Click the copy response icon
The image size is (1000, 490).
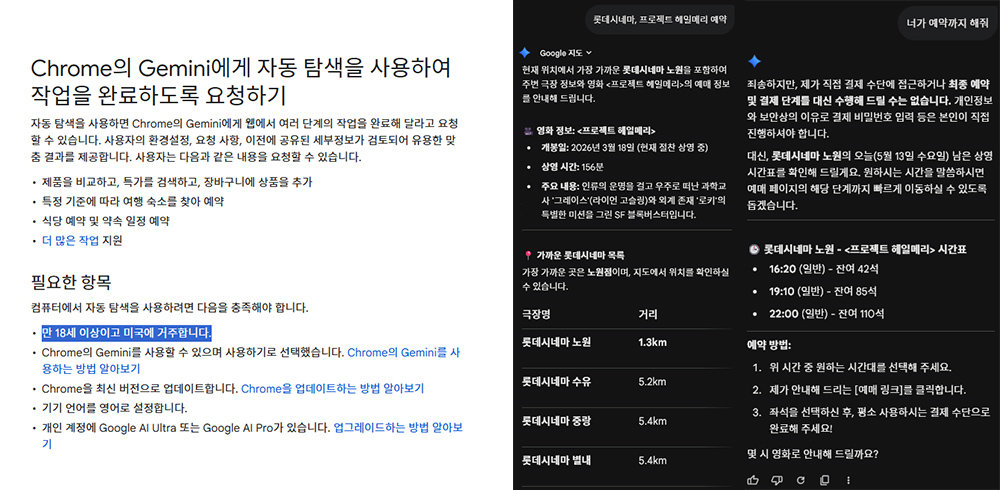(x=825, y=480)
